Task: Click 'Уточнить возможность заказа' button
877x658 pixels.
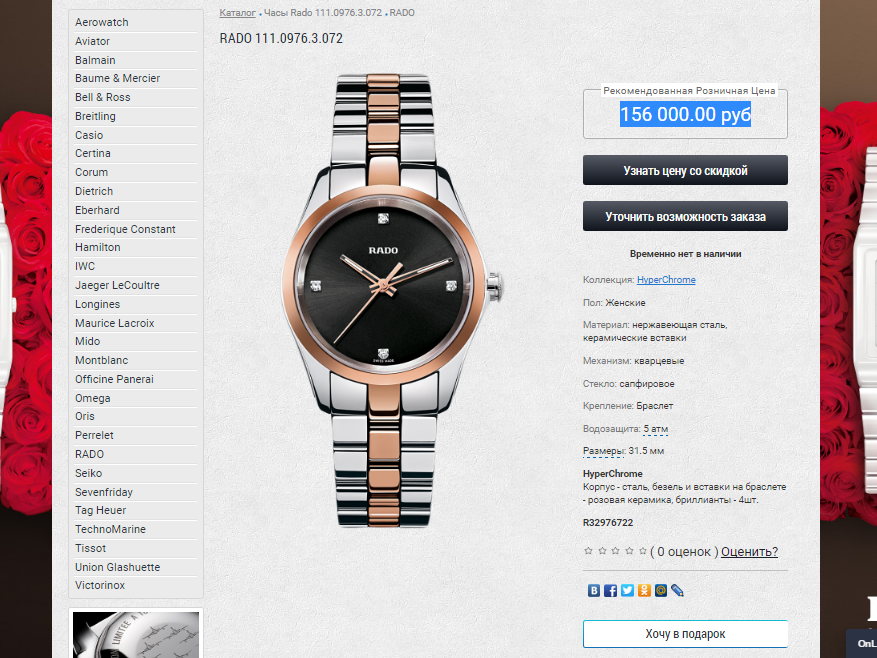Action: click(x=685, y=216)
